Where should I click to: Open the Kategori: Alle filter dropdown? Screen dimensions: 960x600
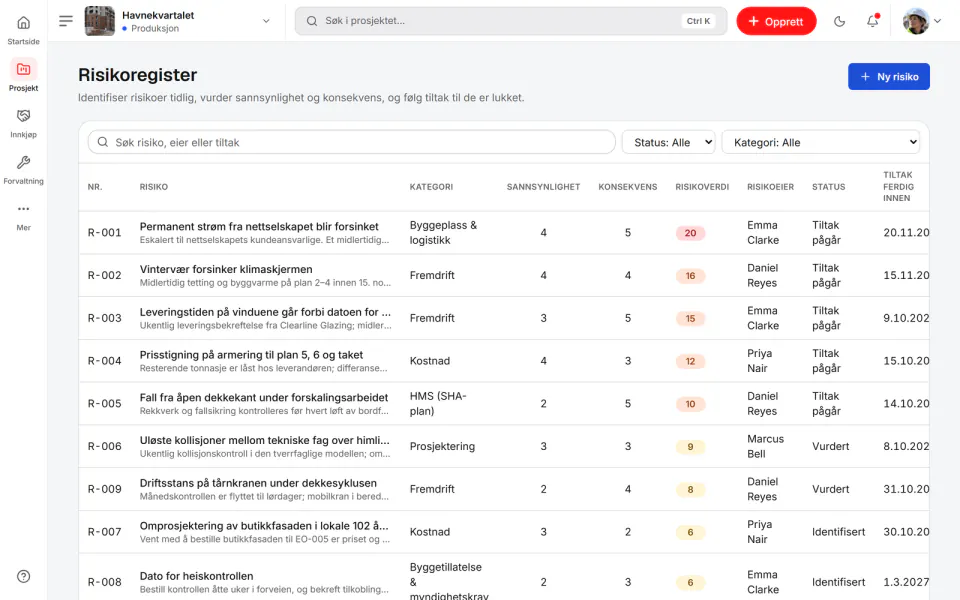pos(821,142)
